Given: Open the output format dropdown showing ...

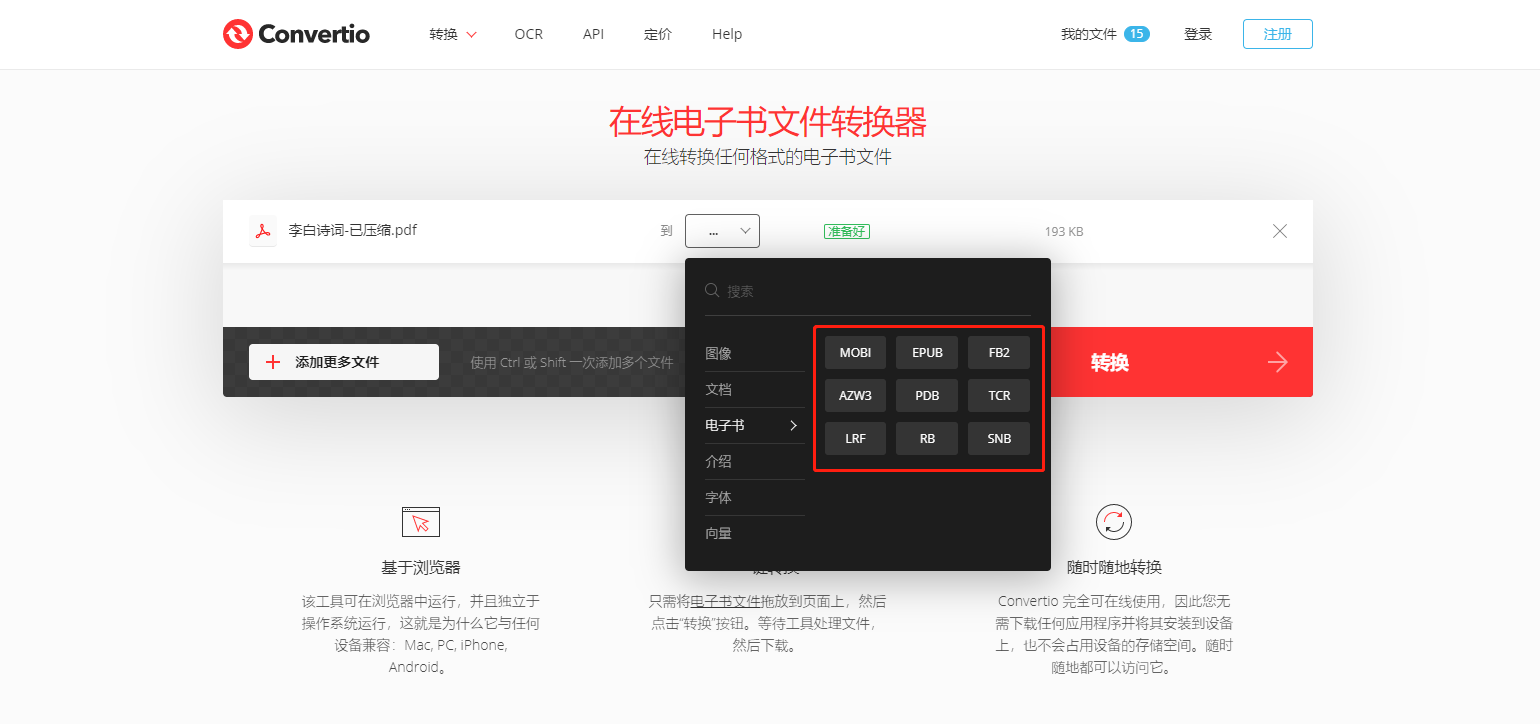Looking at the screenshot, I should click(722, 230).
